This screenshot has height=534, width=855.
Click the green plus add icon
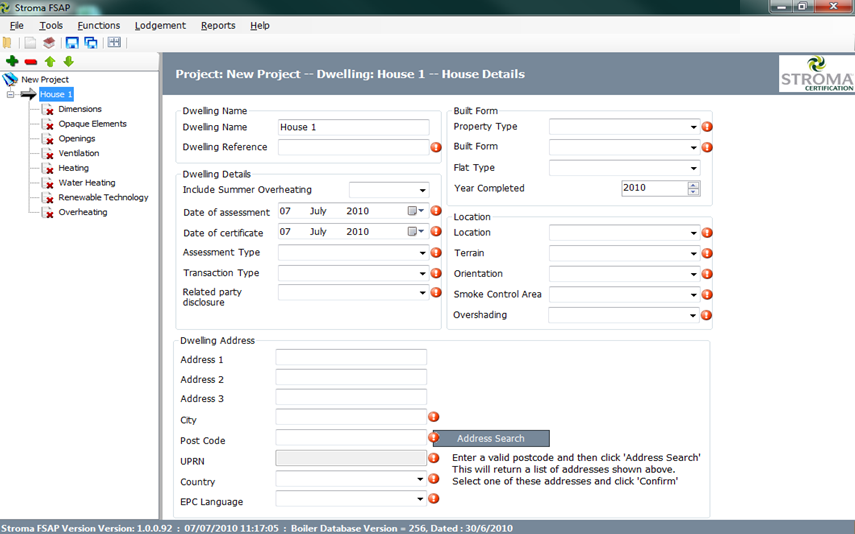click(x=12, y=61)
